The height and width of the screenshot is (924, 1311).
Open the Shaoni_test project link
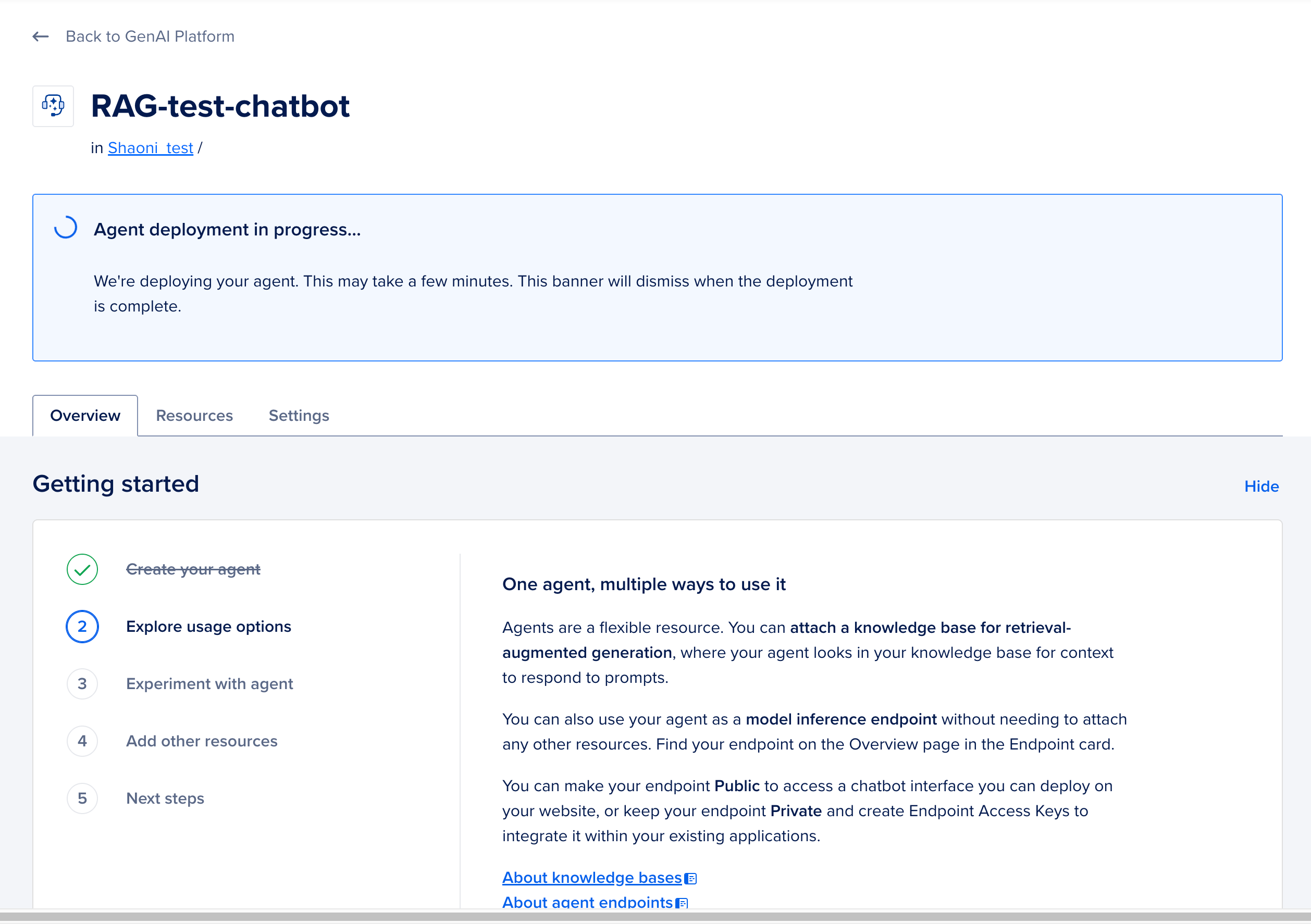pos(151,148)
